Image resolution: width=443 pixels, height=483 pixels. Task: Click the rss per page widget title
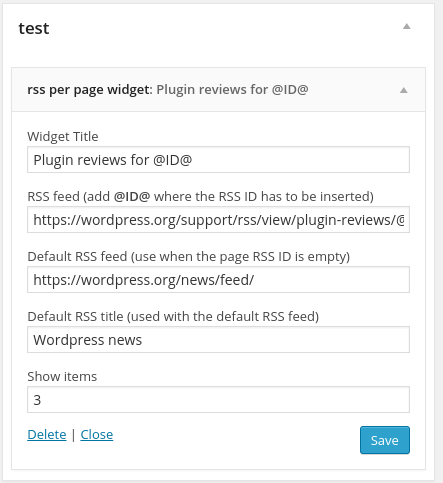click(88, 90)
